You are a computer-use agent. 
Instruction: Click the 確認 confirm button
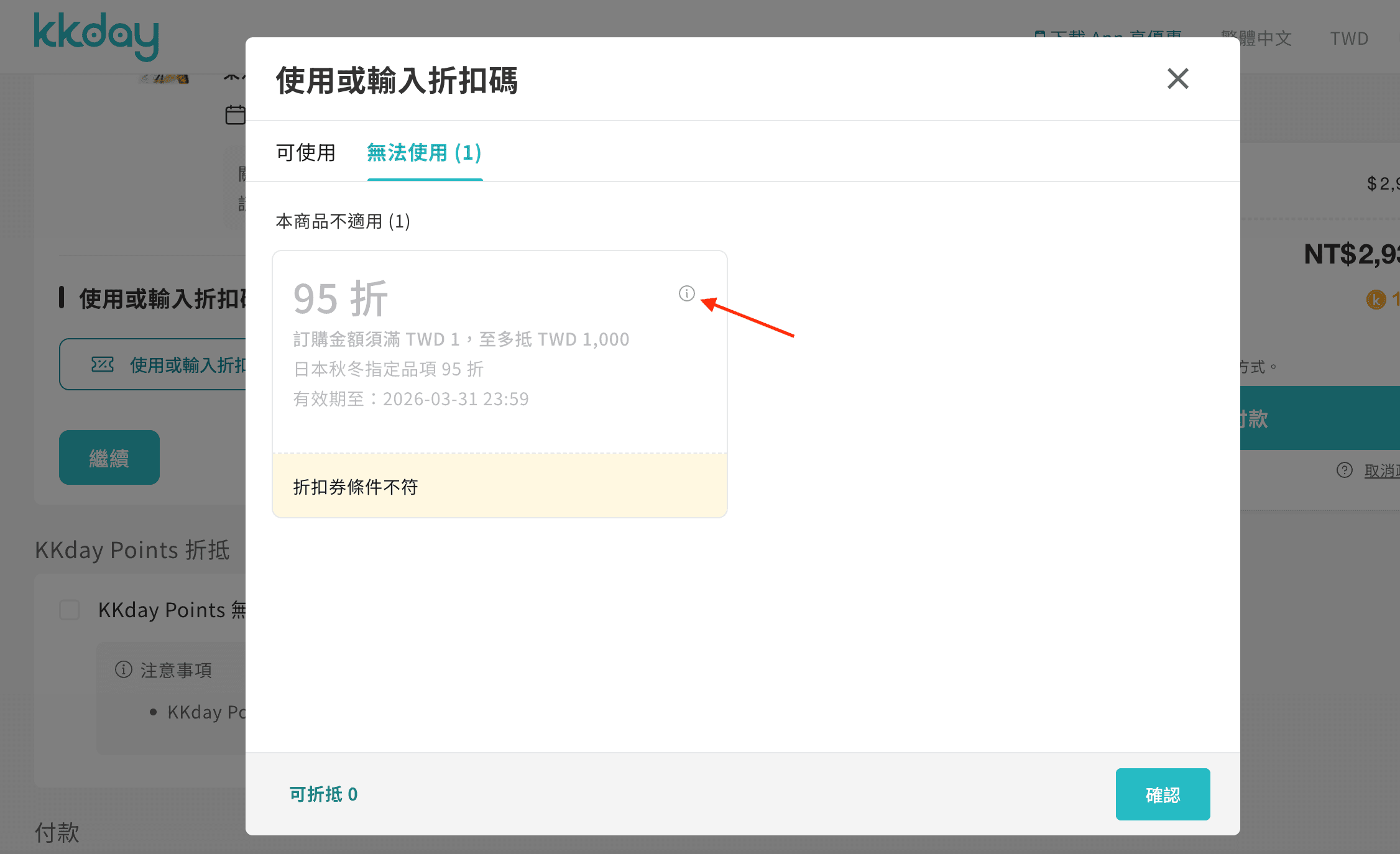(x=1163, y=794)
